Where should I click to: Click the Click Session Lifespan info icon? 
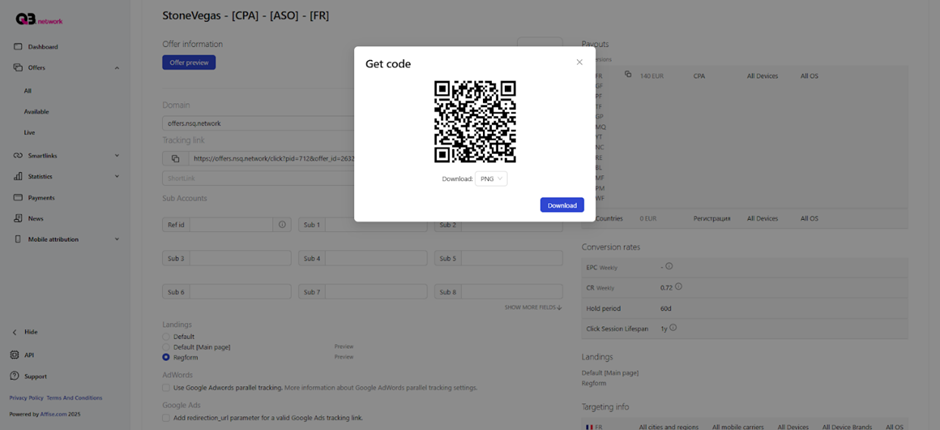(x=673, y=328)
